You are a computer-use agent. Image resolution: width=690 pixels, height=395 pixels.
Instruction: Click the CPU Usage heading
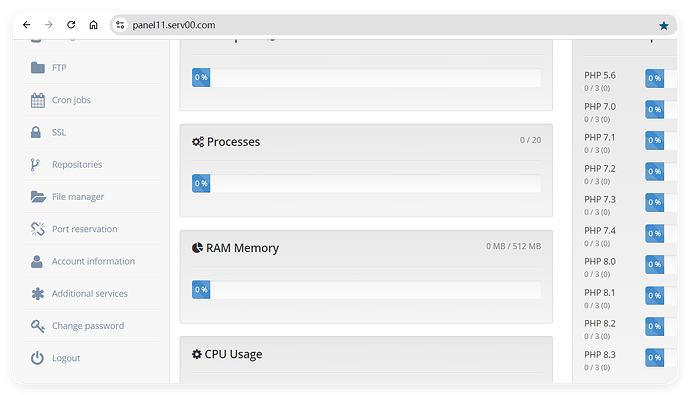(233, 354)
